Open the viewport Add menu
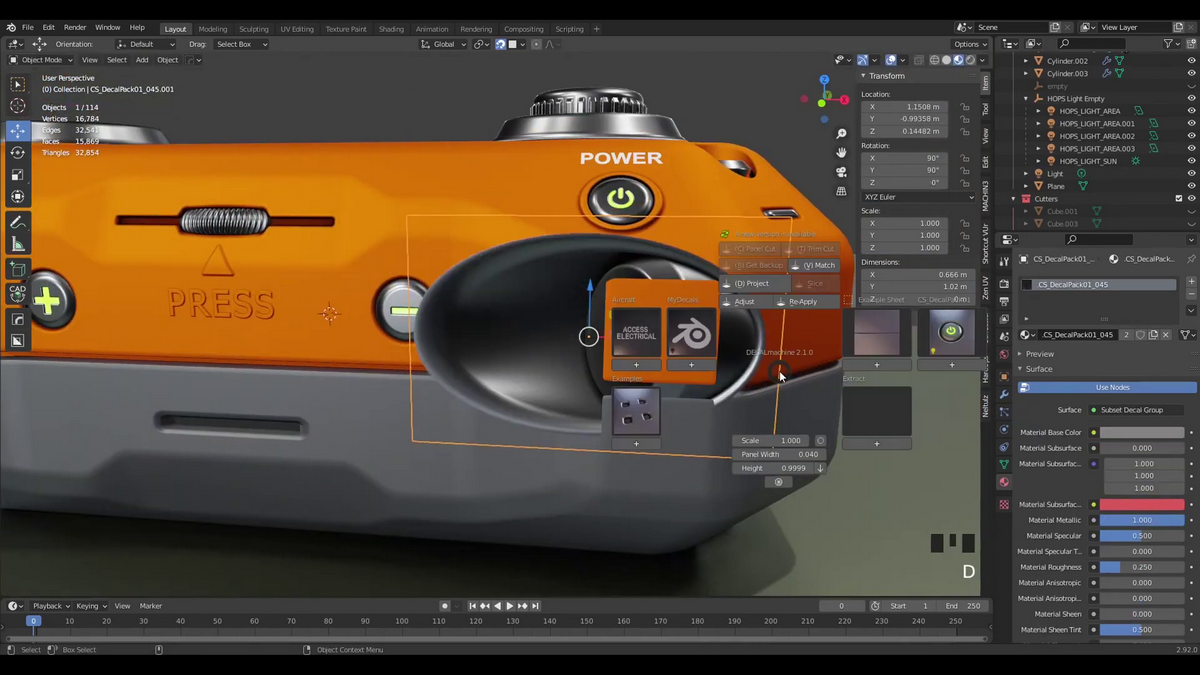 point(142,60)
